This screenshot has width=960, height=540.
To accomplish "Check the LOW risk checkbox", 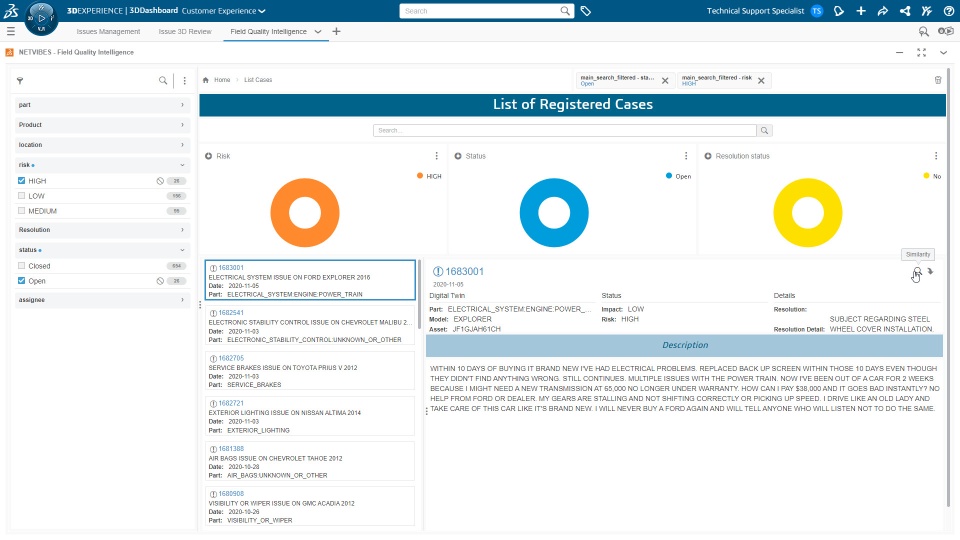I will pyautogui.click(x=21, y=196).
